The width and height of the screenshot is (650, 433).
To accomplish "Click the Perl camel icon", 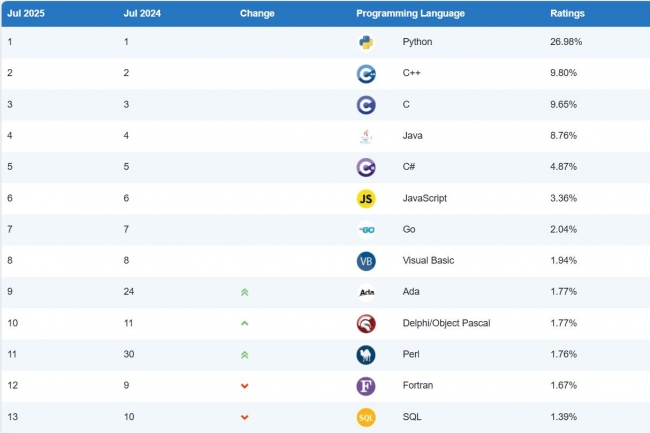I will point(366,355).
